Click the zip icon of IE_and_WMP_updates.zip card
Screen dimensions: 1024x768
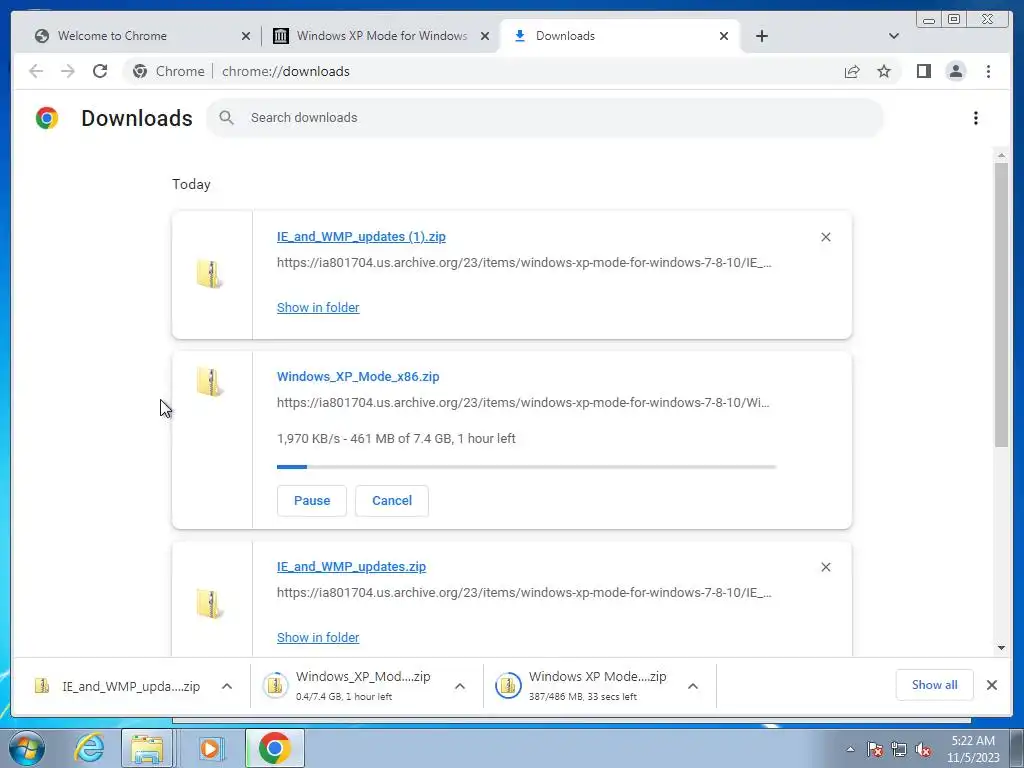[x=210, y=604]
